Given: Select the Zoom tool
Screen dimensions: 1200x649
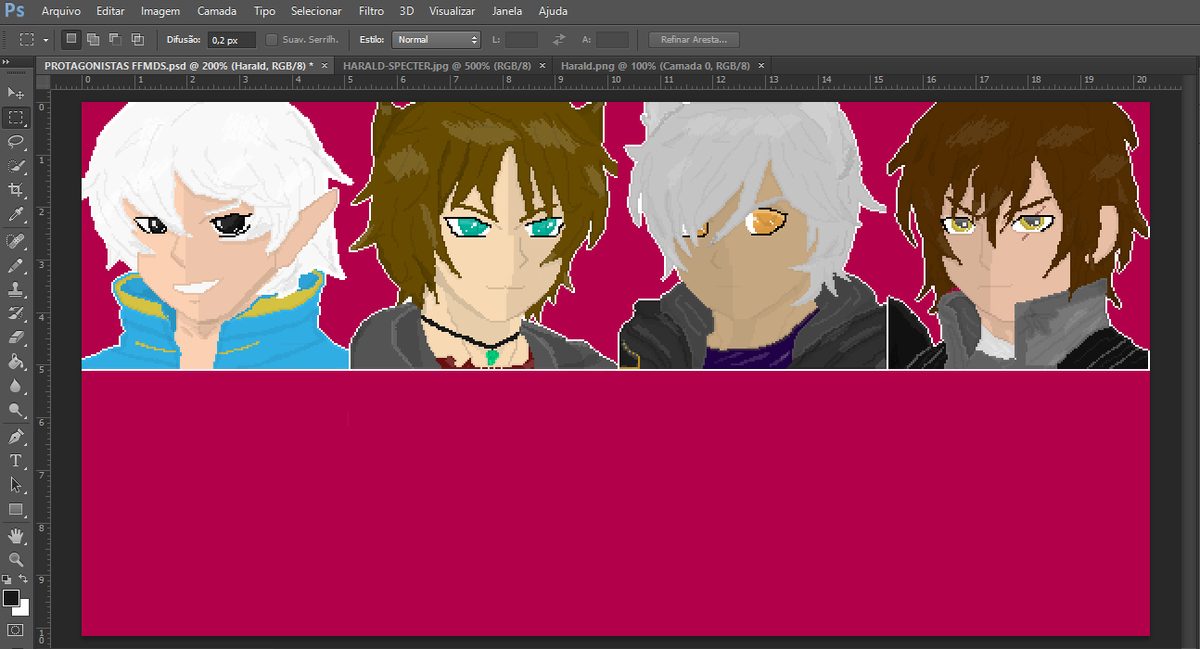Looking at the screenshot, I should point(15,560).
